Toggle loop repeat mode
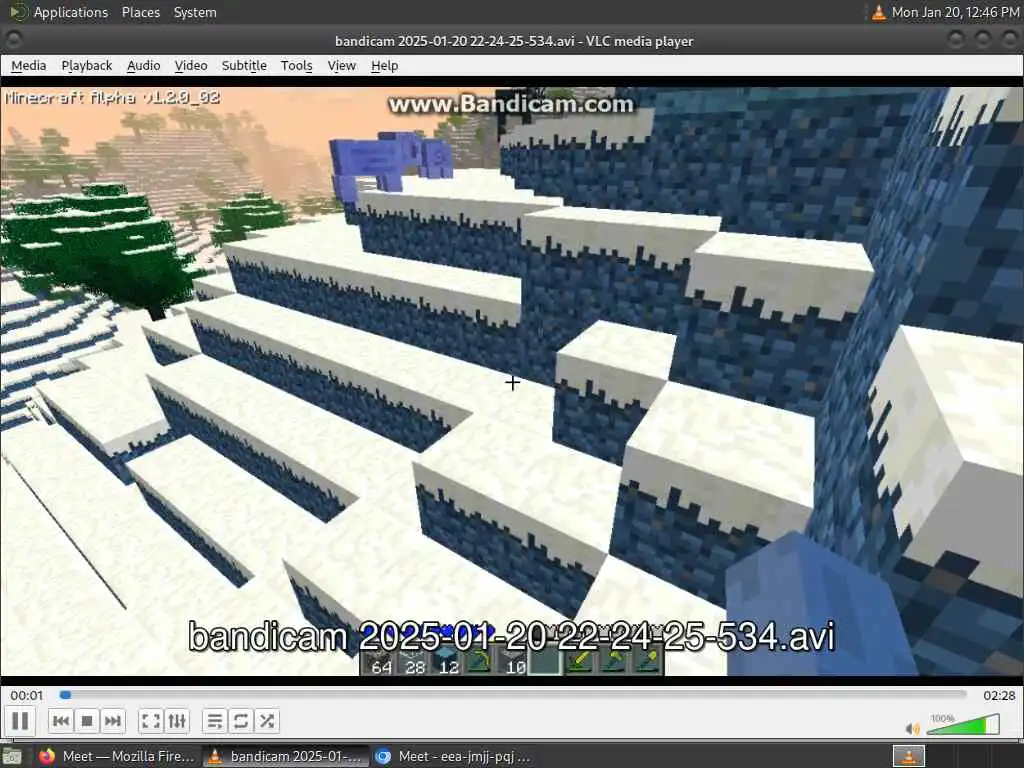Screen dimensions: 1024x768 [x=240, y=721]
